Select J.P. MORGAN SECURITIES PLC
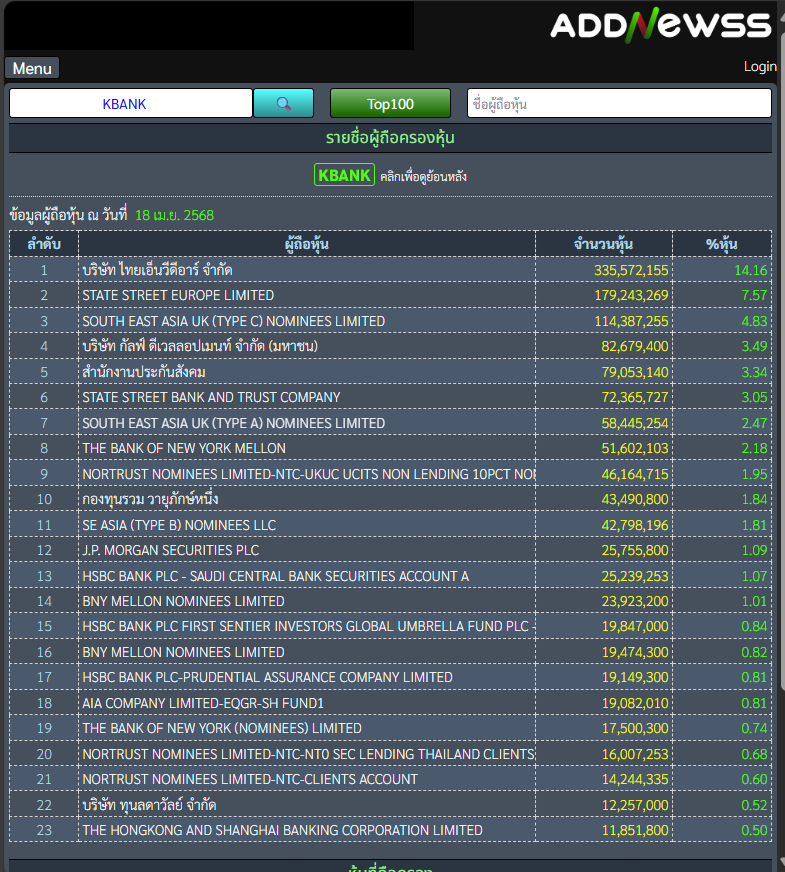The image size is (785, 872). pyautogui.click(x=171, y=550)
